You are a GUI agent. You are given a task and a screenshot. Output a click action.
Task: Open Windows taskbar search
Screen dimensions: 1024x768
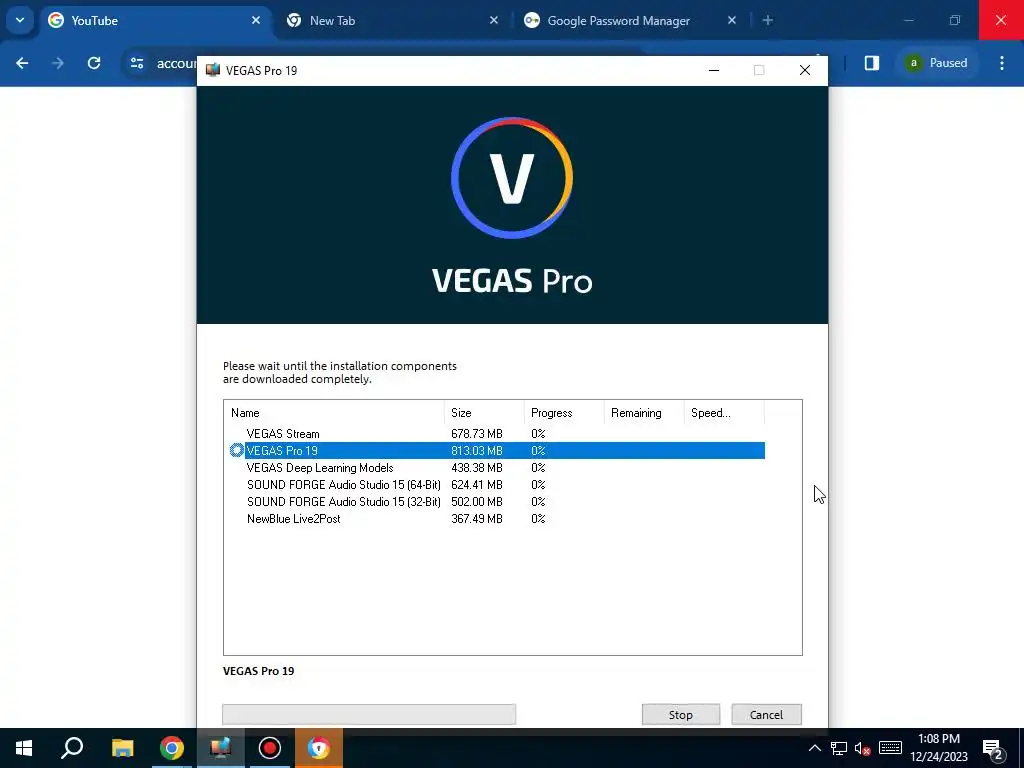click(72, 748)
